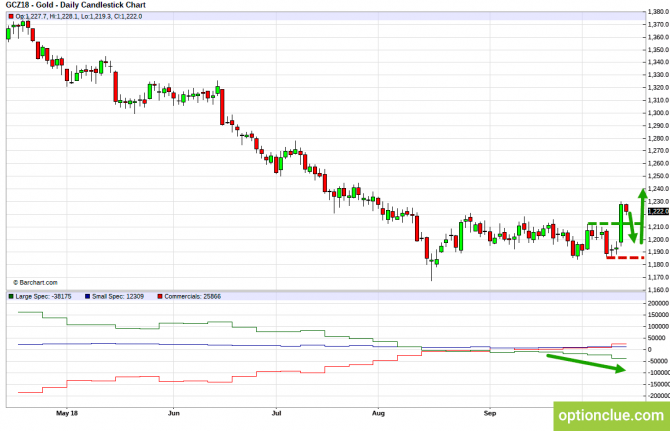670x431 pixels.
Task: Click the 1,340.0 price axis label
Action: click(658, 62)
